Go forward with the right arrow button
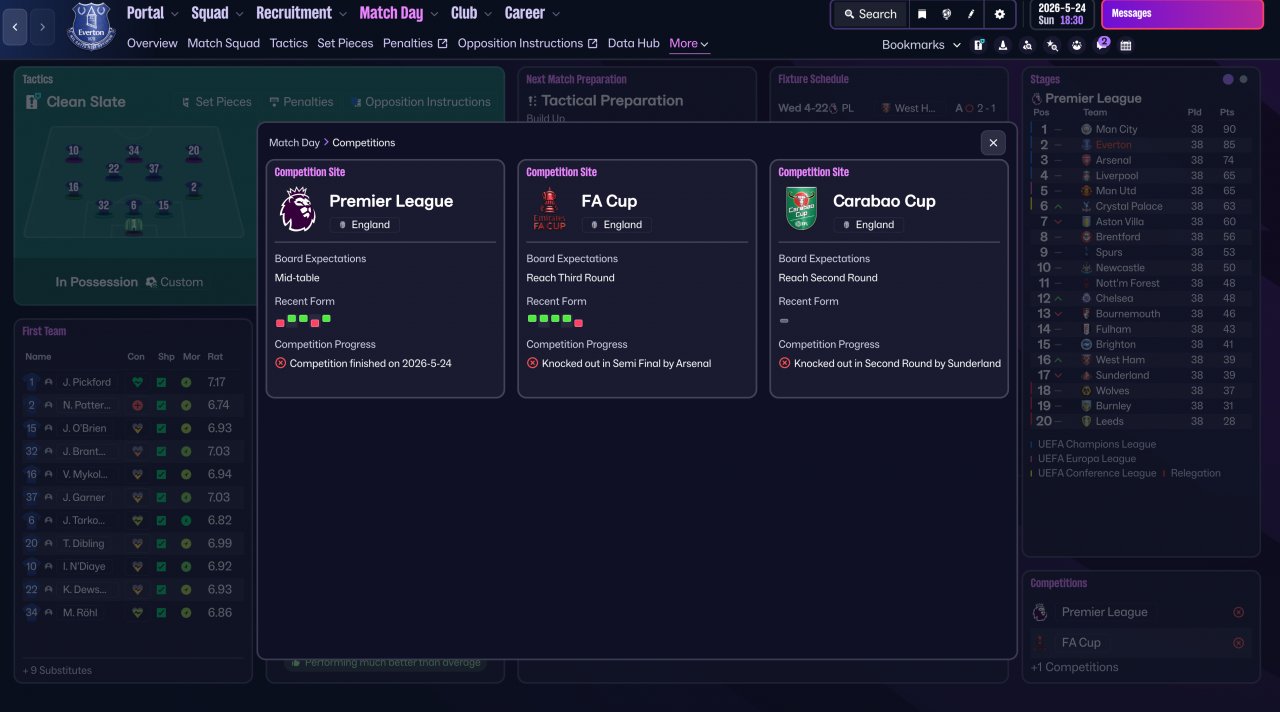The width and height of the screenshot is (1280, 712). pos(41,27)
